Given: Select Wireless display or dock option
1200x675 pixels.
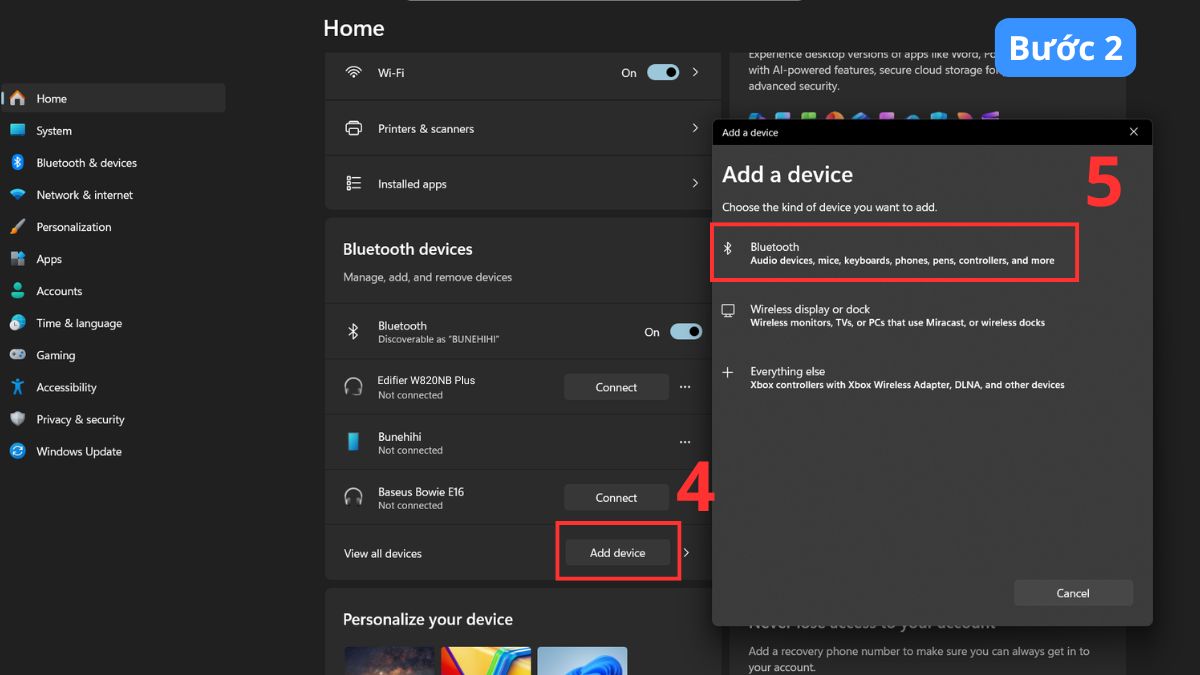Looking at the screenshot, I should click(x=895, y=316).
